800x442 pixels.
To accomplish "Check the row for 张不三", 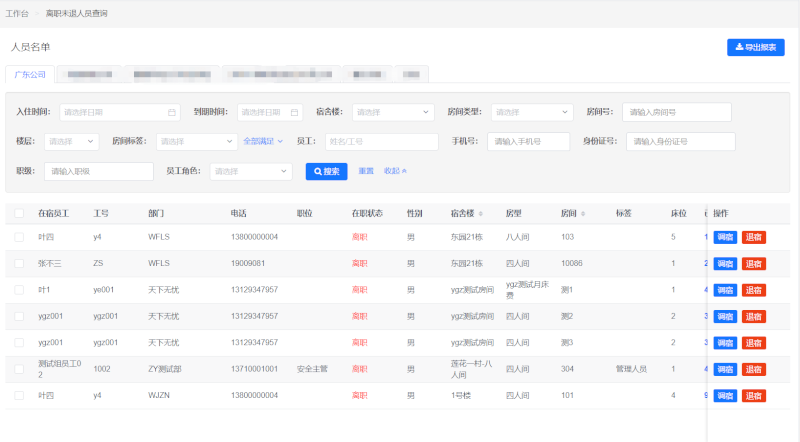I will 19,263.
